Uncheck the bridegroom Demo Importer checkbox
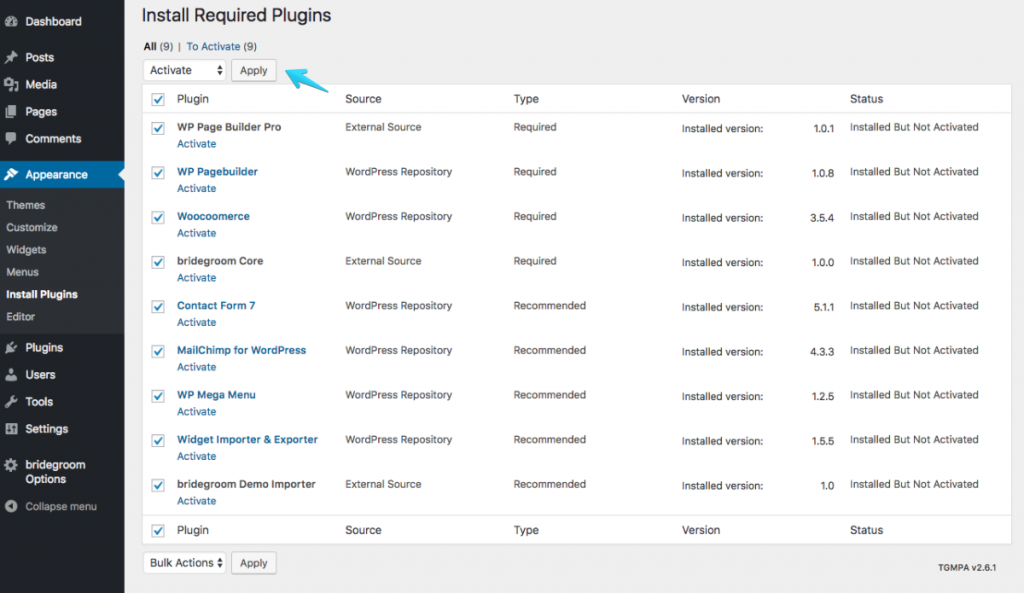This screenshot has height=593, width=1024. click(158, 485)
